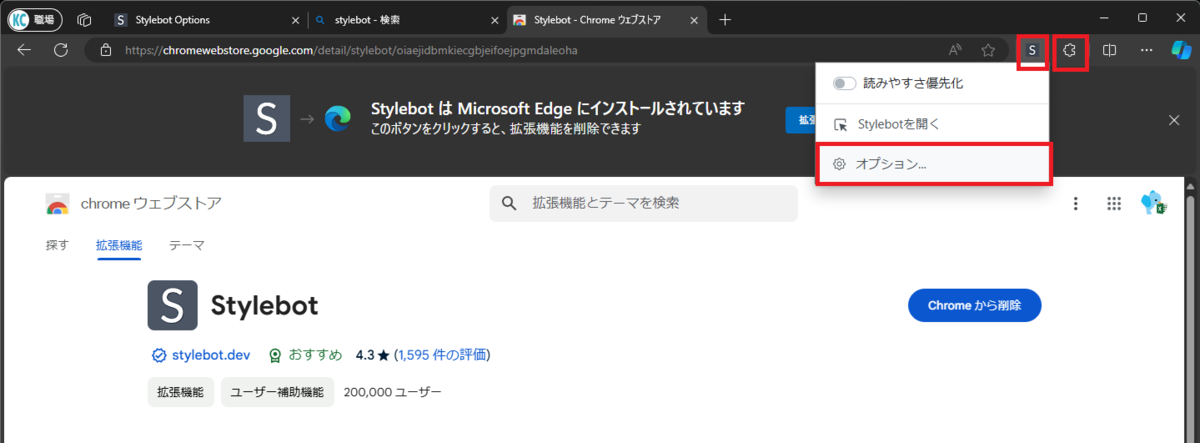Image resolution: width=1200 pixels, height=443 pixels.
Task: Toggle 読みやすさ優先化 switch
Action: pyautogui.click(x=845, y=84)
